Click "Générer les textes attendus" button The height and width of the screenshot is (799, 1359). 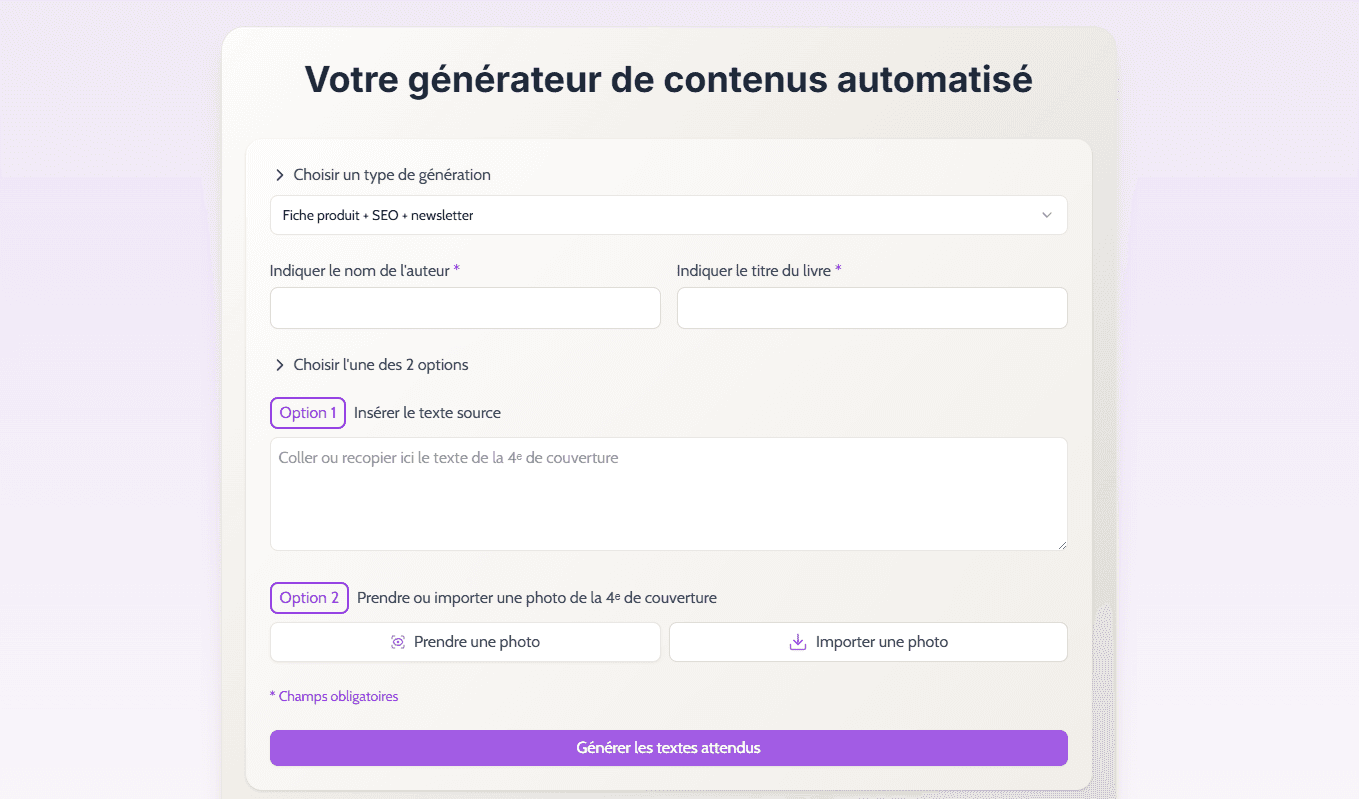[x=668, y=748]
